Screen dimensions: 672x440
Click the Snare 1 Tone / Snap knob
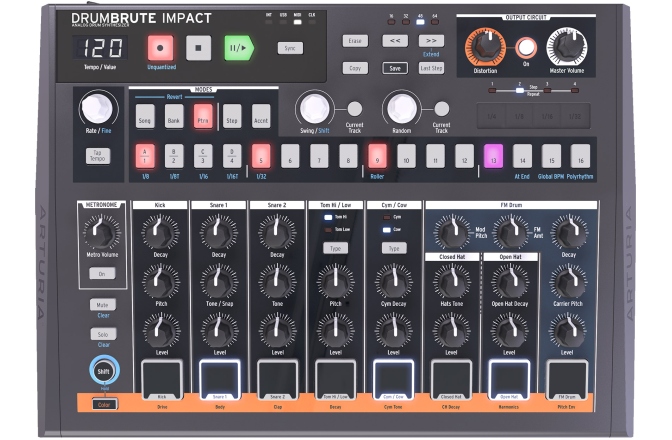point(219,281)
